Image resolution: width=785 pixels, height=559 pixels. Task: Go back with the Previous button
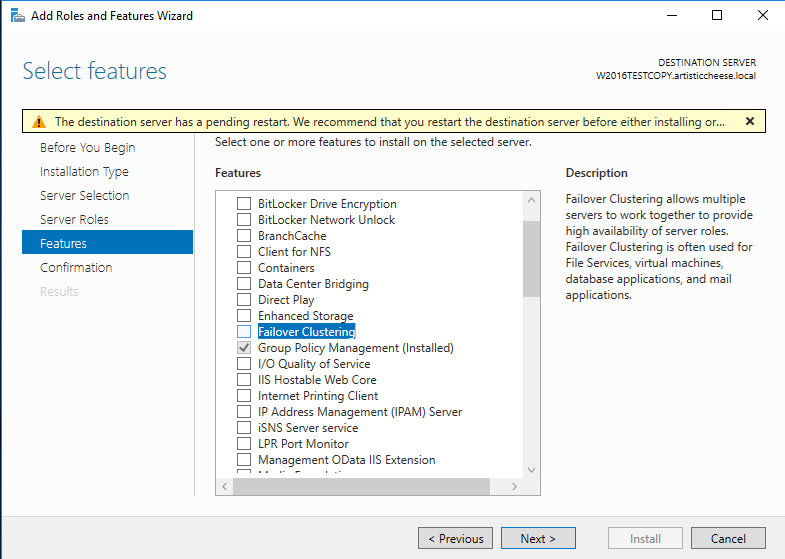click(x=455, y=538)
